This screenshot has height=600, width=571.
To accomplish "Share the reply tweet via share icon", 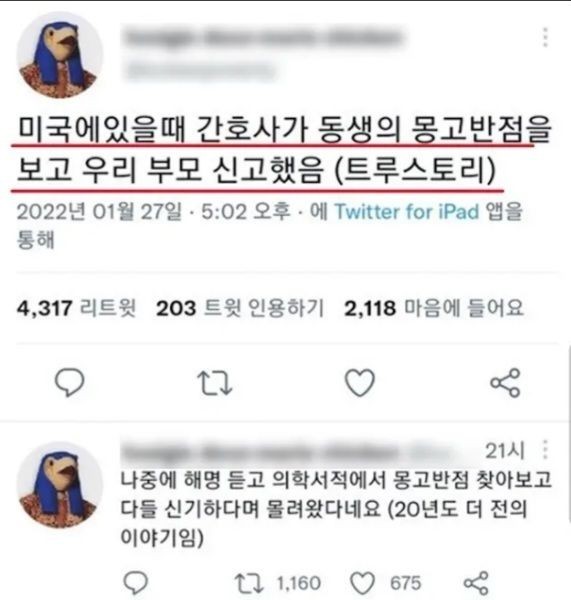I will (476, 583).
